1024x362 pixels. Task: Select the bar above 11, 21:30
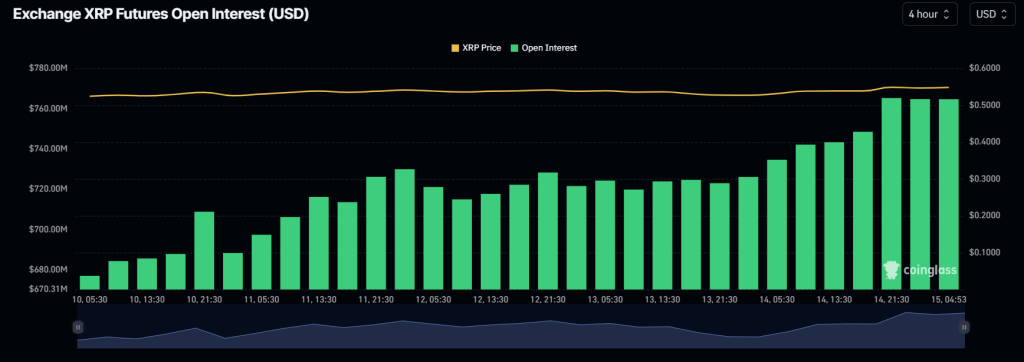(376, 233)
